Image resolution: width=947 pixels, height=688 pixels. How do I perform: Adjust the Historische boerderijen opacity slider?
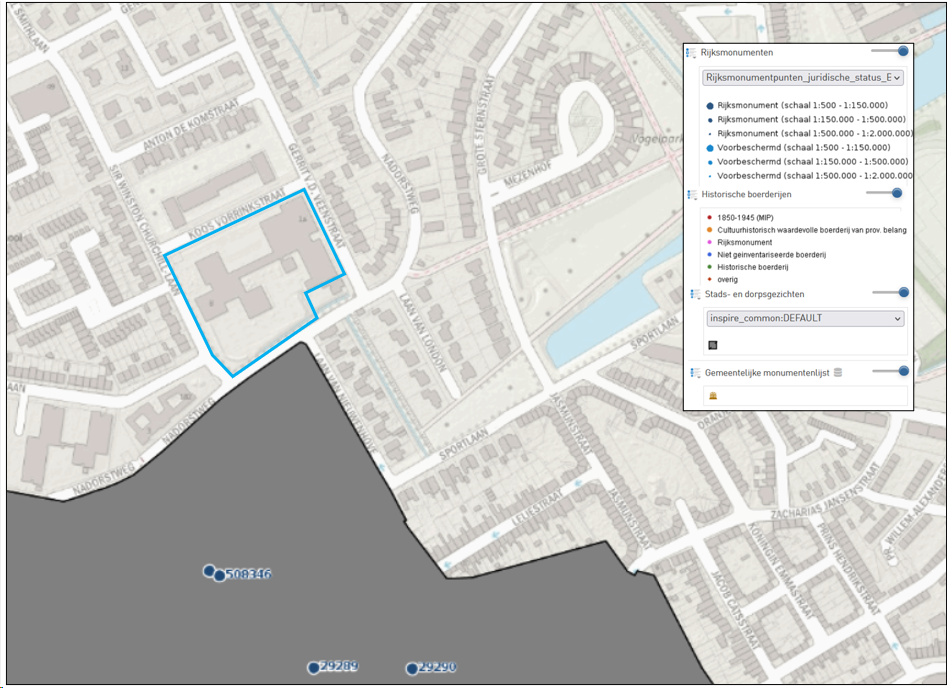tap(884, 193)
